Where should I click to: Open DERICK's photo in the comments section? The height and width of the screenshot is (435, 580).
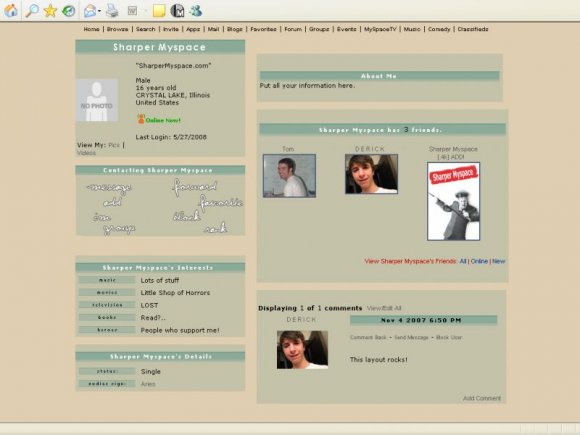[x=302, y=350]
